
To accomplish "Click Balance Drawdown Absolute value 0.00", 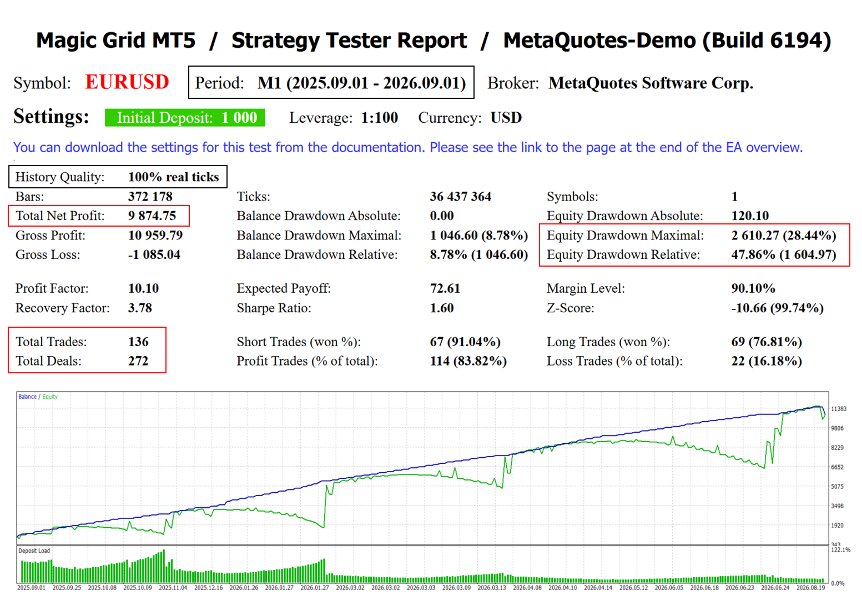I will (x=441, y=216).
